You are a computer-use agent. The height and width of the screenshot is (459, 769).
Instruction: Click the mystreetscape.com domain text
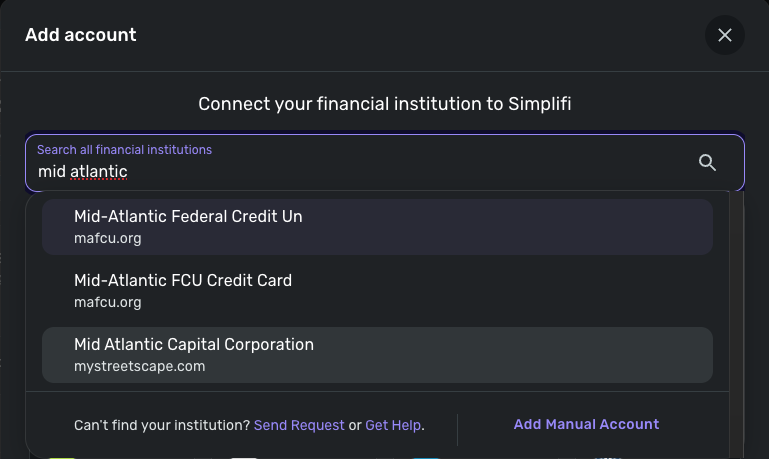pos(139,366)
